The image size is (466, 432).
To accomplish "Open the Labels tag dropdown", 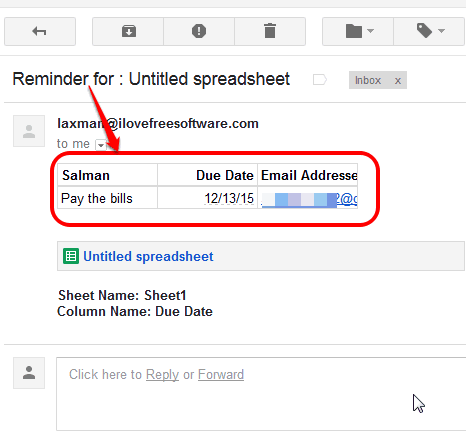I will (x=429, y=31).
